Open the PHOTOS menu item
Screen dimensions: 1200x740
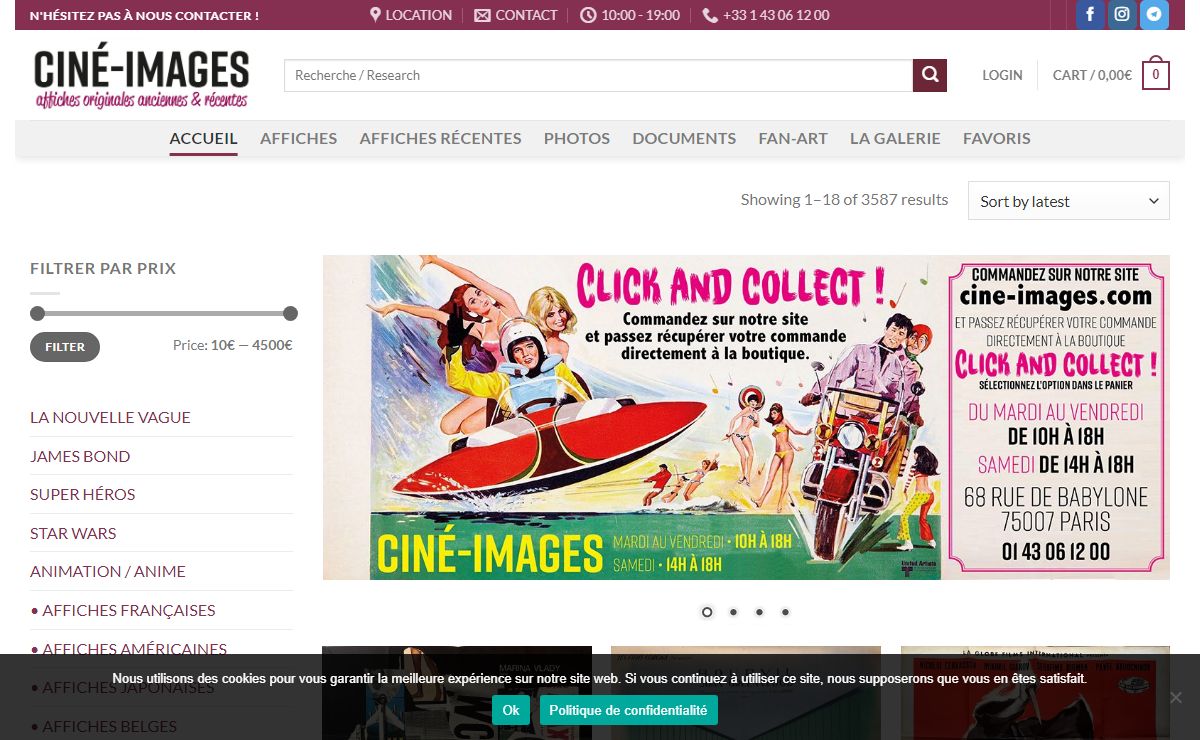click(x=577, y=139)
